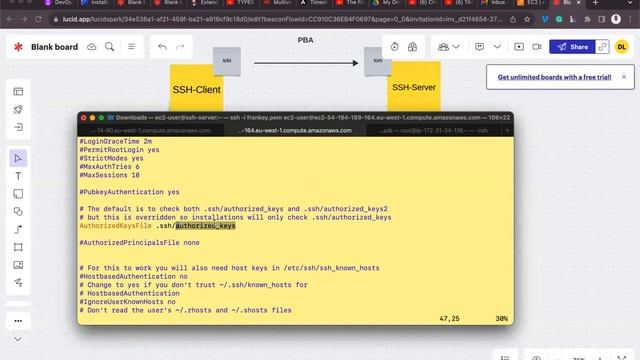Viewport: 640px width, 360px height.
Task: Select the grey lobi note
Action: pyautogui.click(x=227, y=61)
